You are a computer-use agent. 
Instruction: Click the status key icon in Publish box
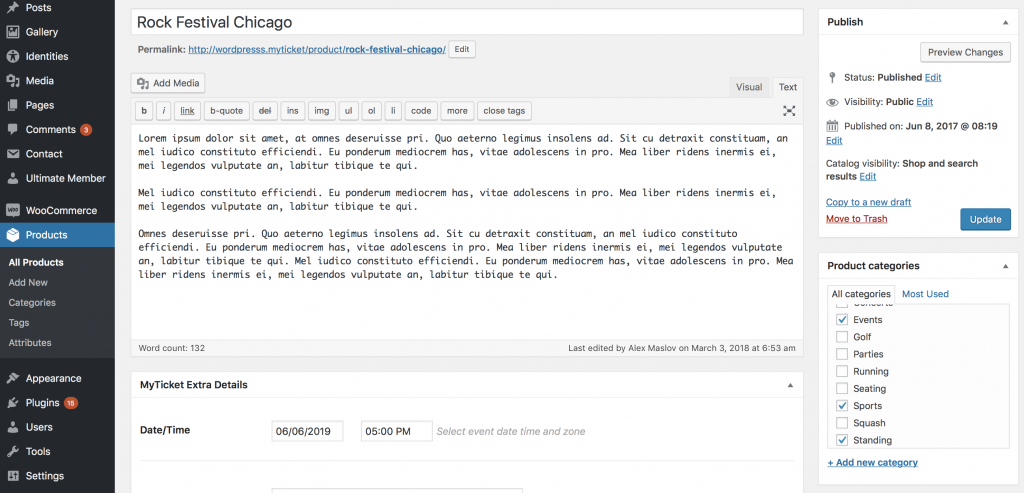tap(832, 78)
